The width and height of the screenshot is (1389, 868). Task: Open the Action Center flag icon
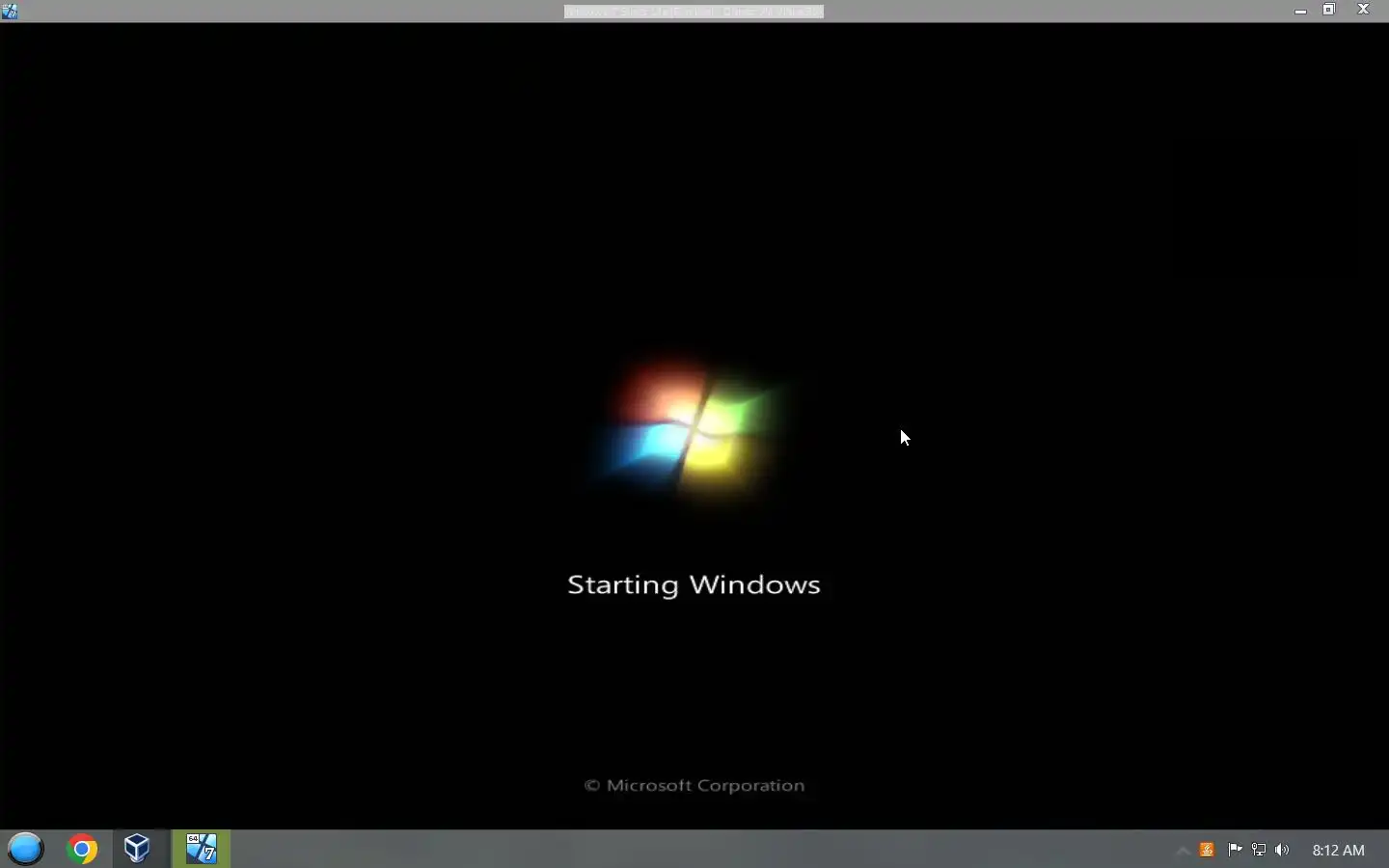click(x=1235, y=850)
